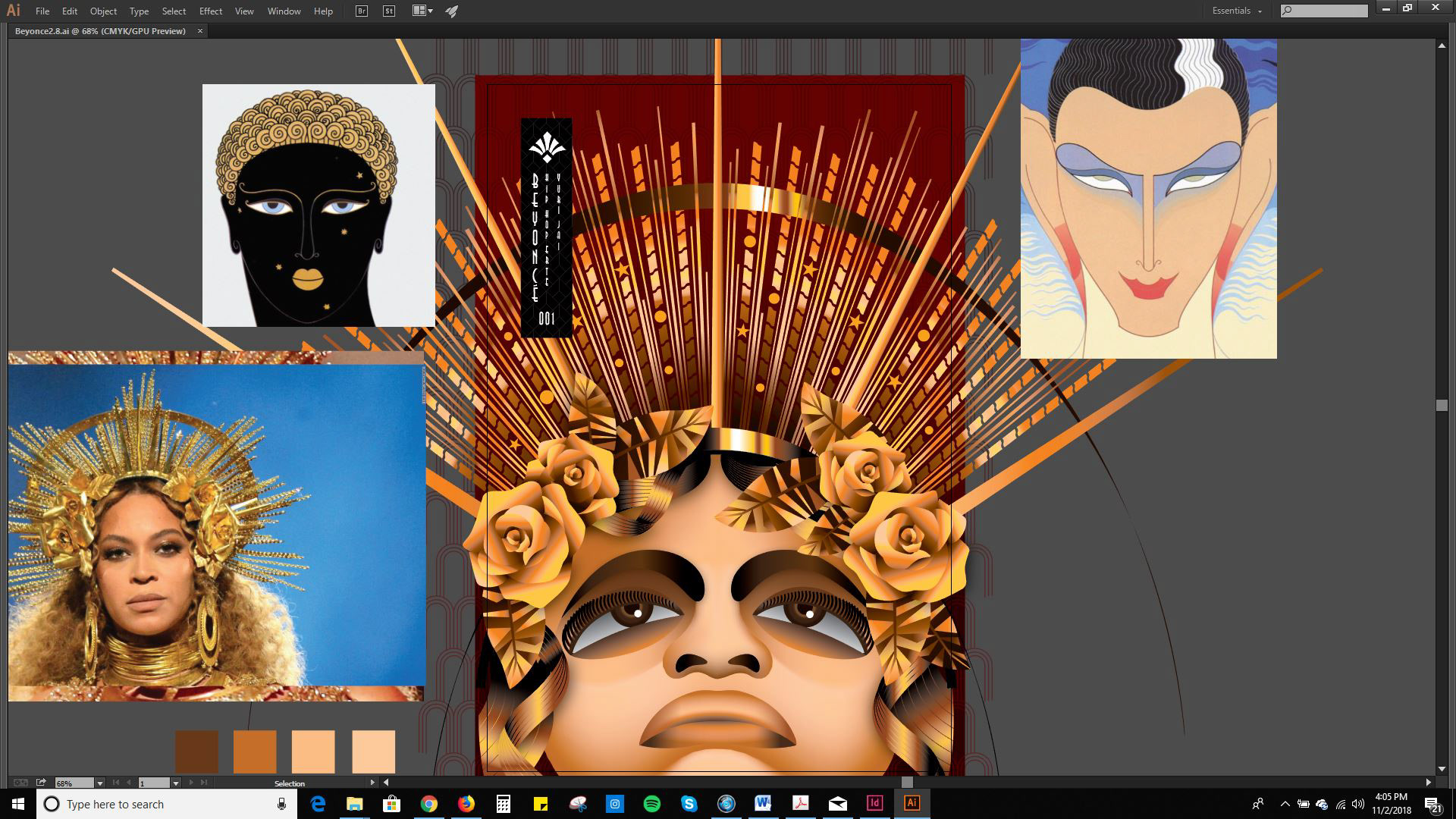The image size is (1456, 819).
Task: Open the Object menu
Action: 103,11
